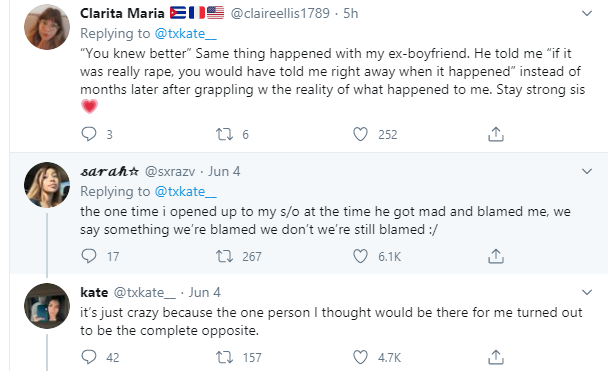Open @txkate__ link in sarah's reply
The height and width of the screenshot is (371, 608).
tap(185, 192)
